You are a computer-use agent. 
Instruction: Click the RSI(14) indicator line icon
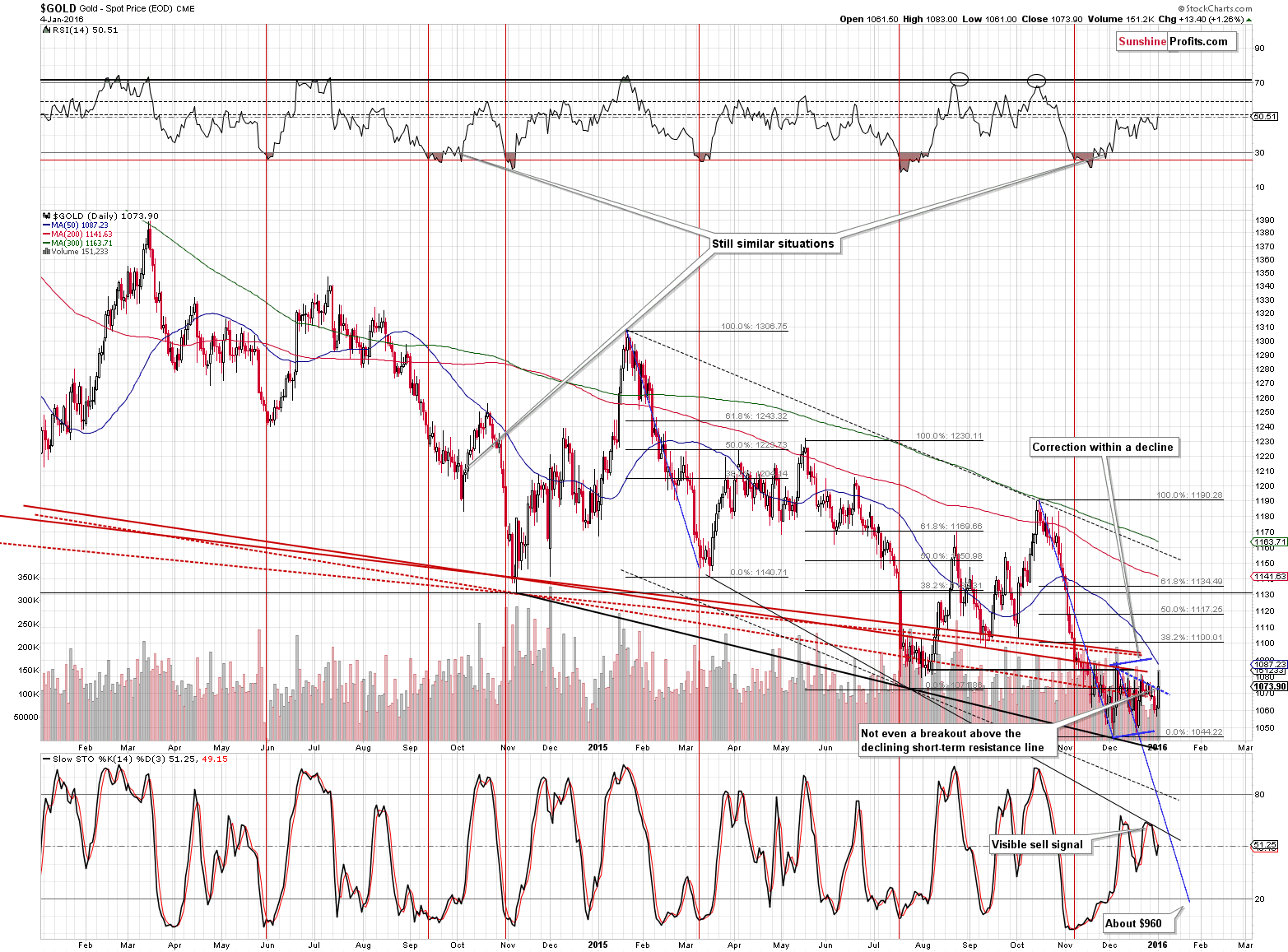point(46,30)
